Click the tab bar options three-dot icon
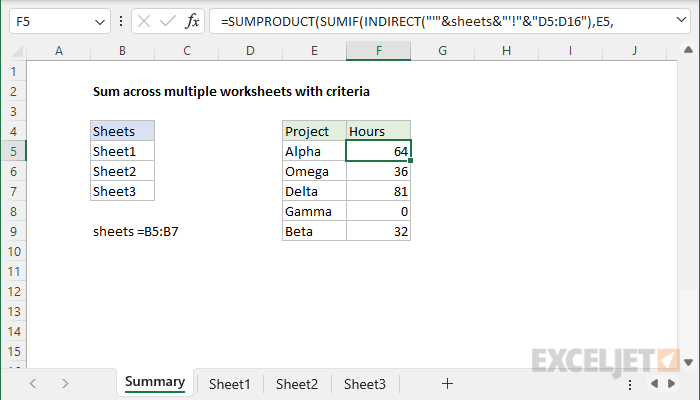This screenshot has width=700, height=400. click(x=630, y=384)
